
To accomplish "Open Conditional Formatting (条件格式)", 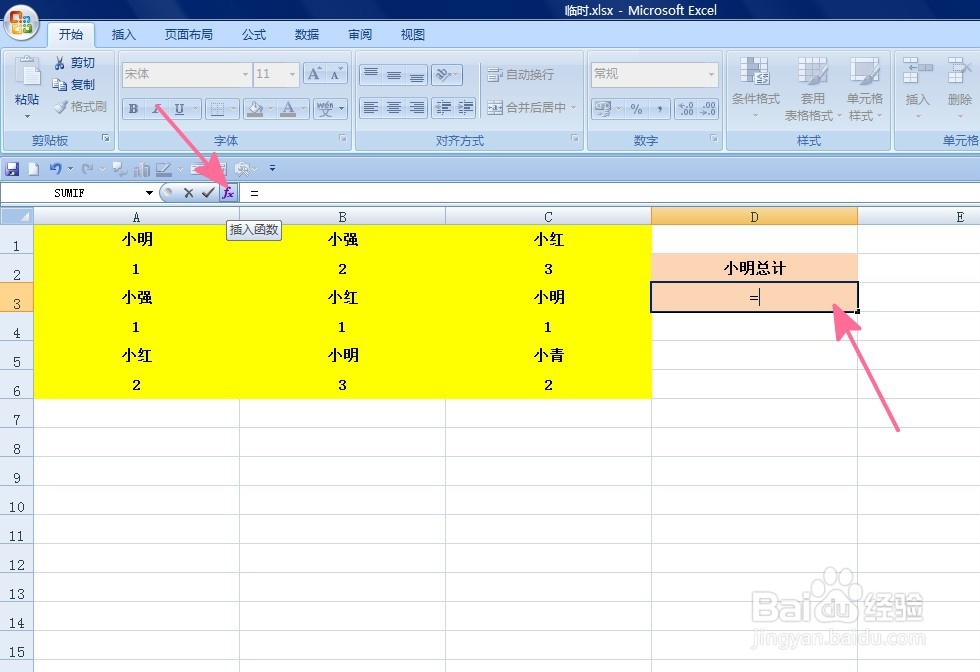I will click(x=756, y=87).
